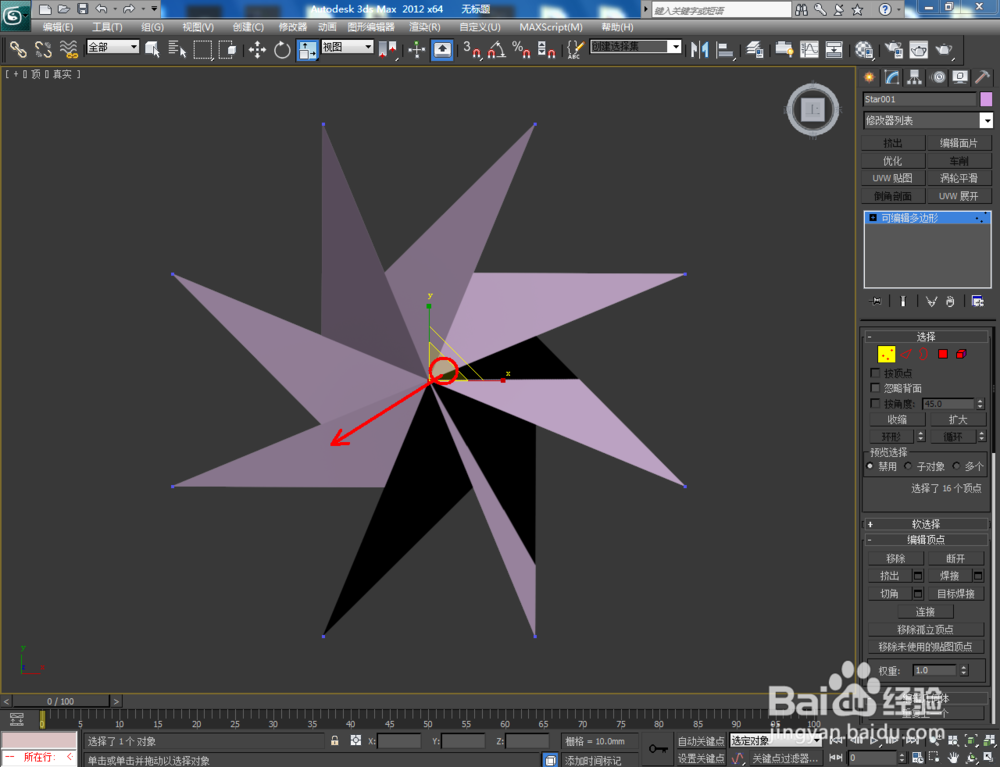Click the 移除 vertex button
The image size is (1000, 767).
[x=895, y=558]
